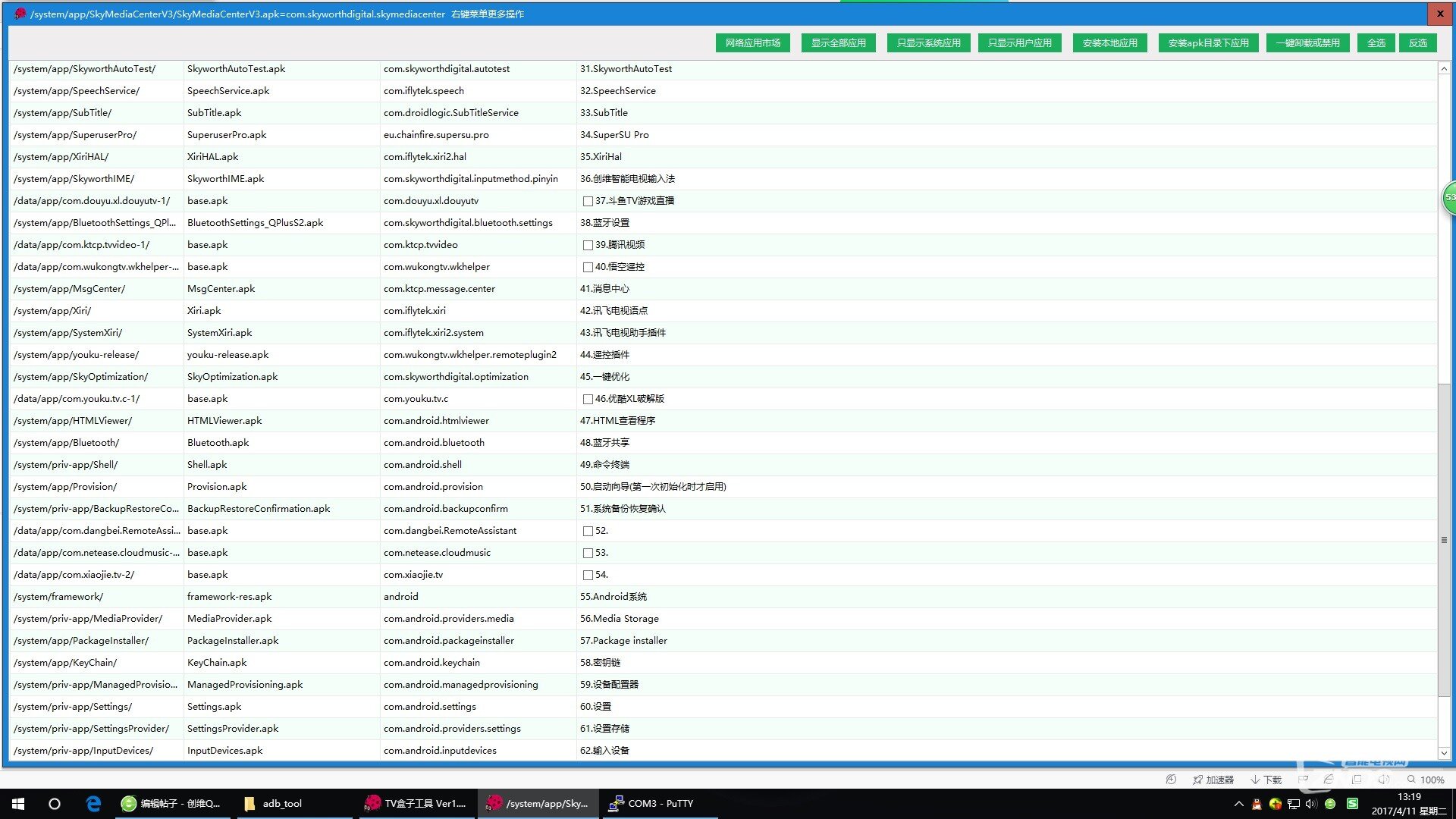Image resolution: width=1456 pixels, height=819 pixels.
Task: Click the 全选 select-all button
Action: tap(1376, 43)
